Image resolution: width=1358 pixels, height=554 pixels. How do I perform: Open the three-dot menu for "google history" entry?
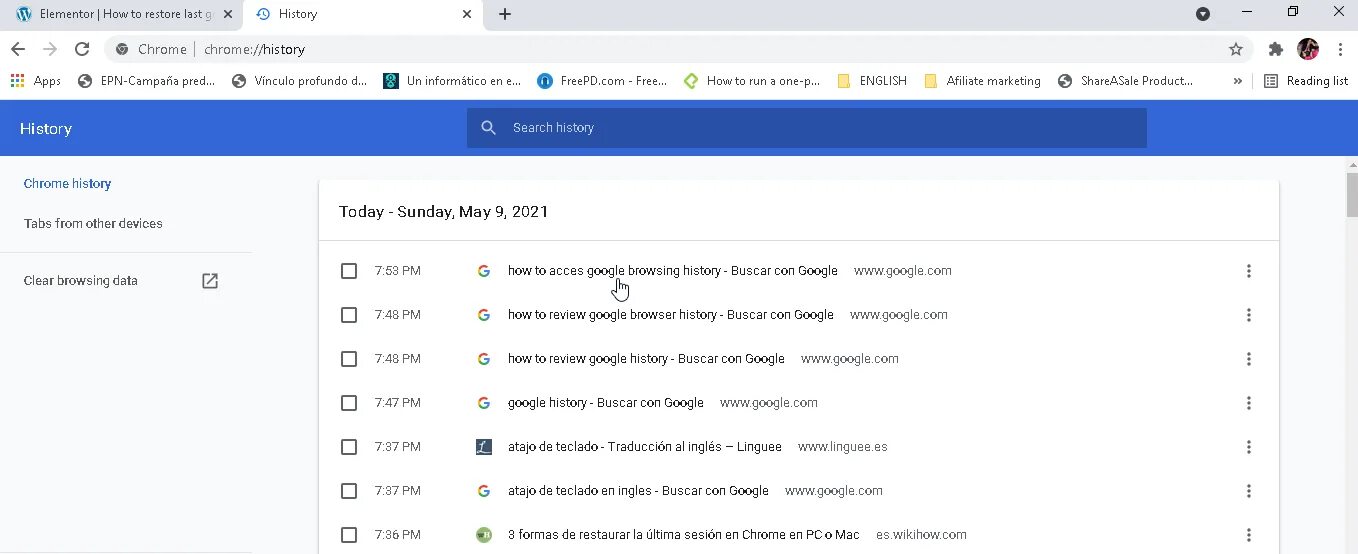[x=1248, y=403]
